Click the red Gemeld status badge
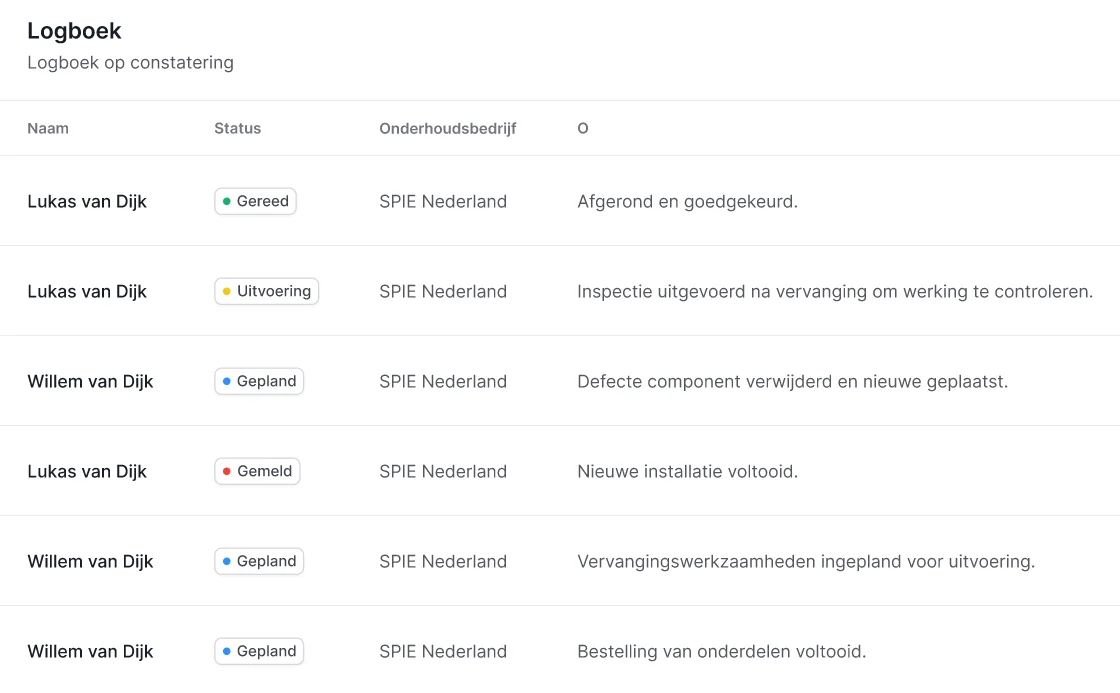 pyautogui.click(x=257, y=471)
